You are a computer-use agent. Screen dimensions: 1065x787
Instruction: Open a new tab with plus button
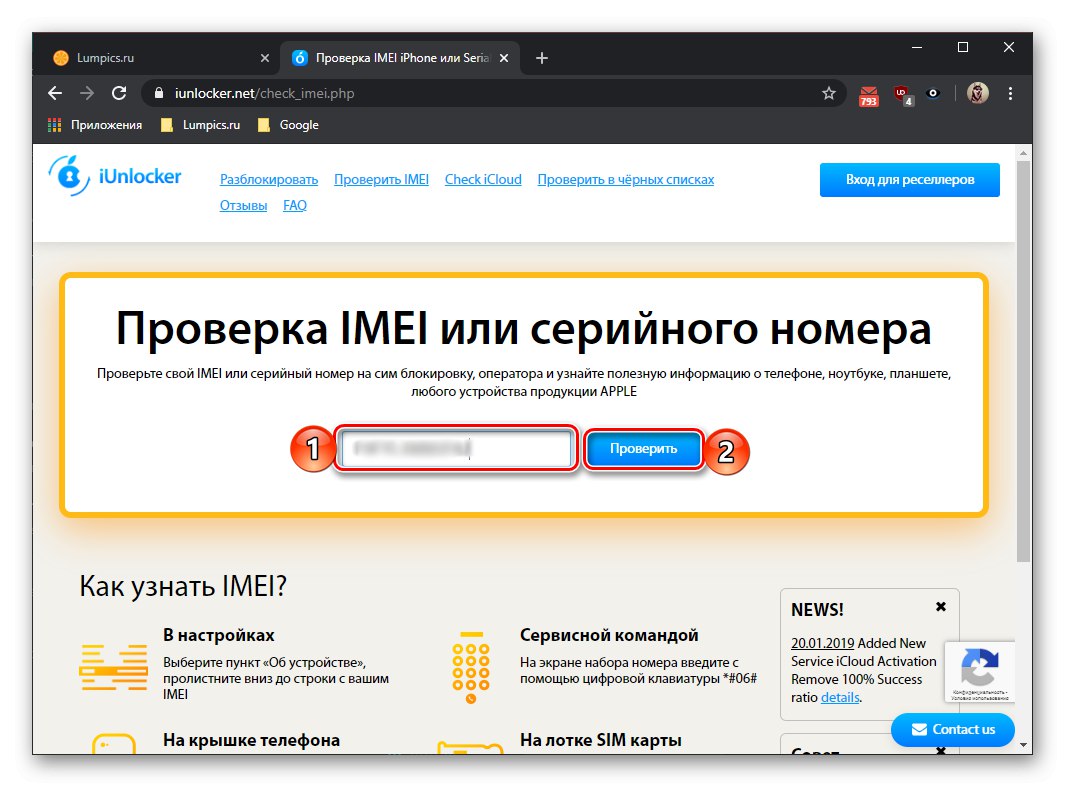541,58
